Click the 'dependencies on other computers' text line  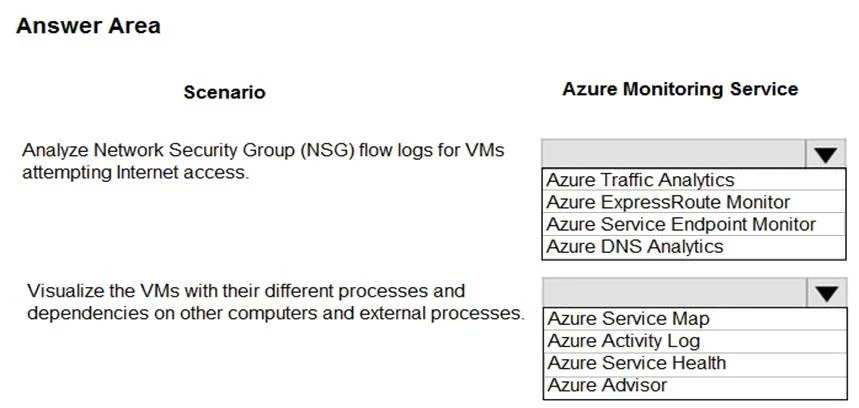click(x=276, y=313)
